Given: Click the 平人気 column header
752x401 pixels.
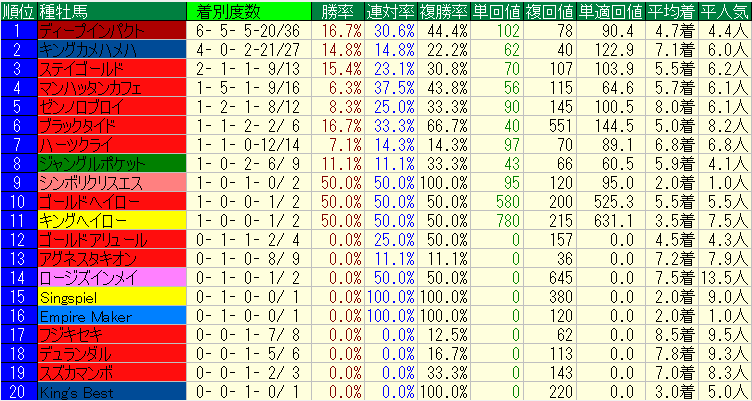Looking at the screenshot, I should pos(725,11).
